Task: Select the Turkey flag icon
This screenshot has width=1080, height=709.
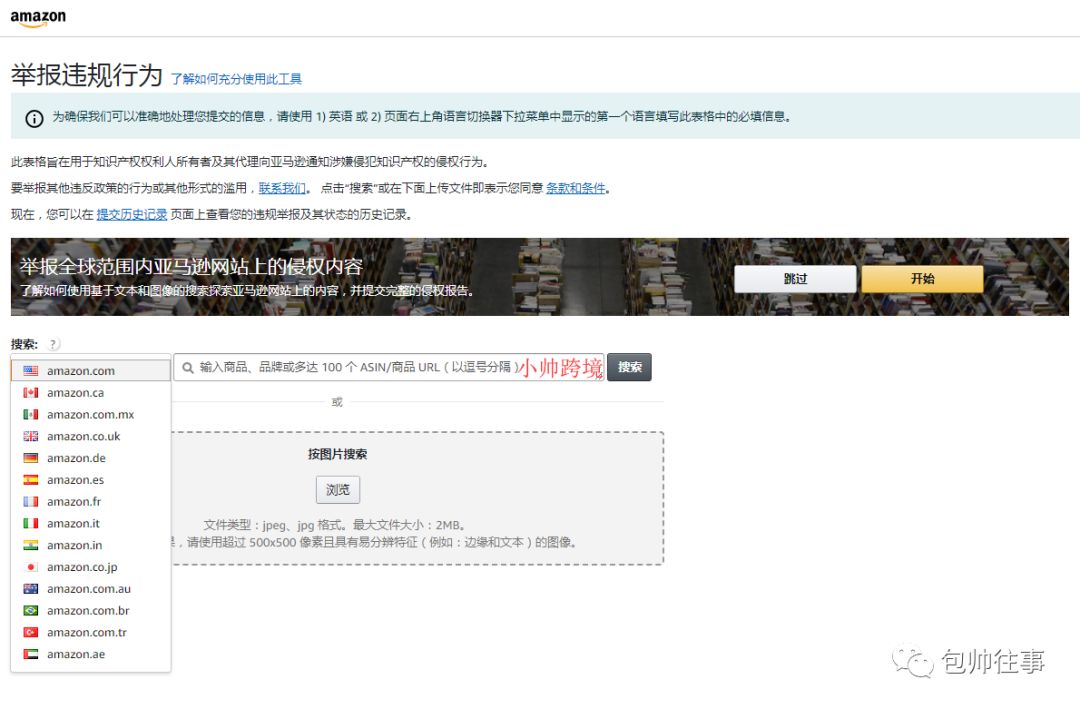Action: pos(30,633)
